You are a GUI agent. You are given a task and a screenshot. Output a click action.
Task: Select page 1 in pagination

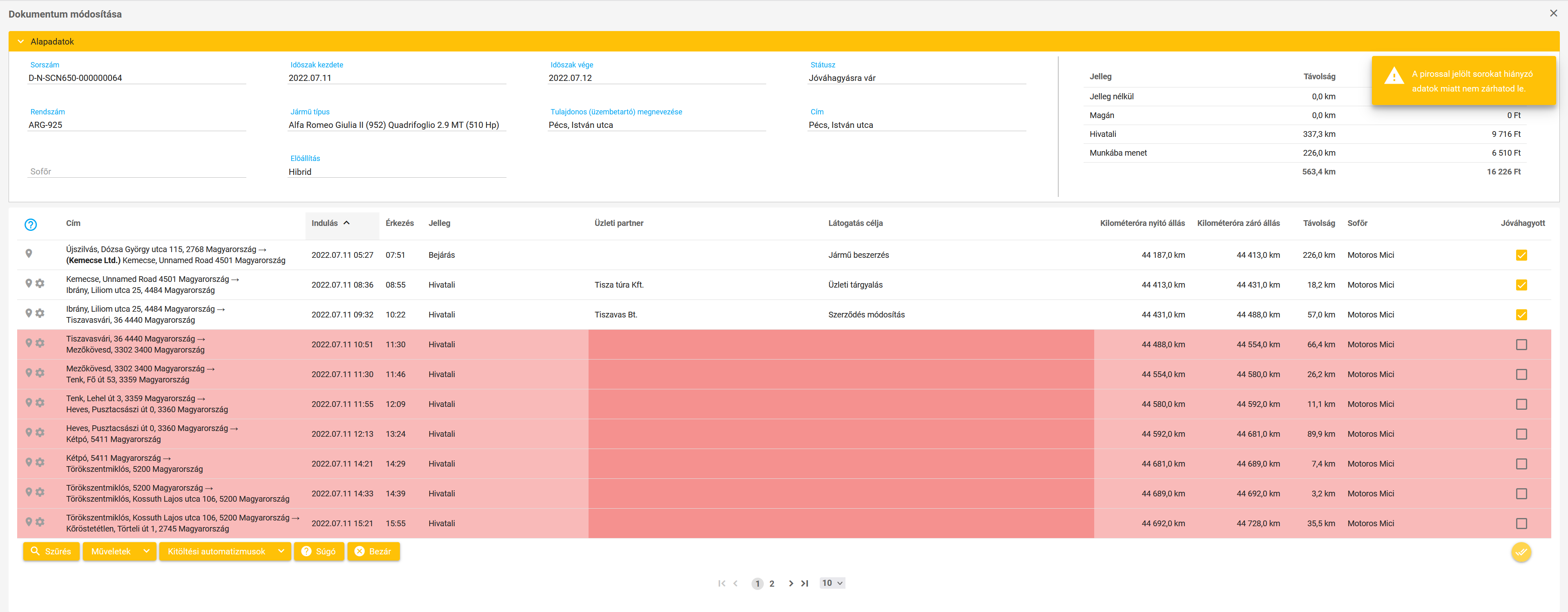click(757, 584)
